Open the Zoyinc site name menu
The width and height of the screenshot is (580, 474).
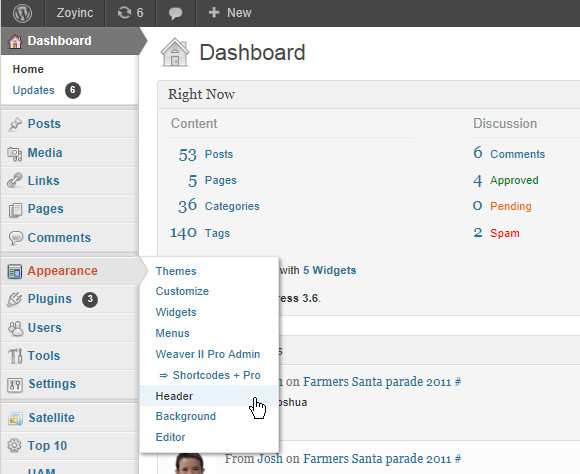(x=75, y=13)
